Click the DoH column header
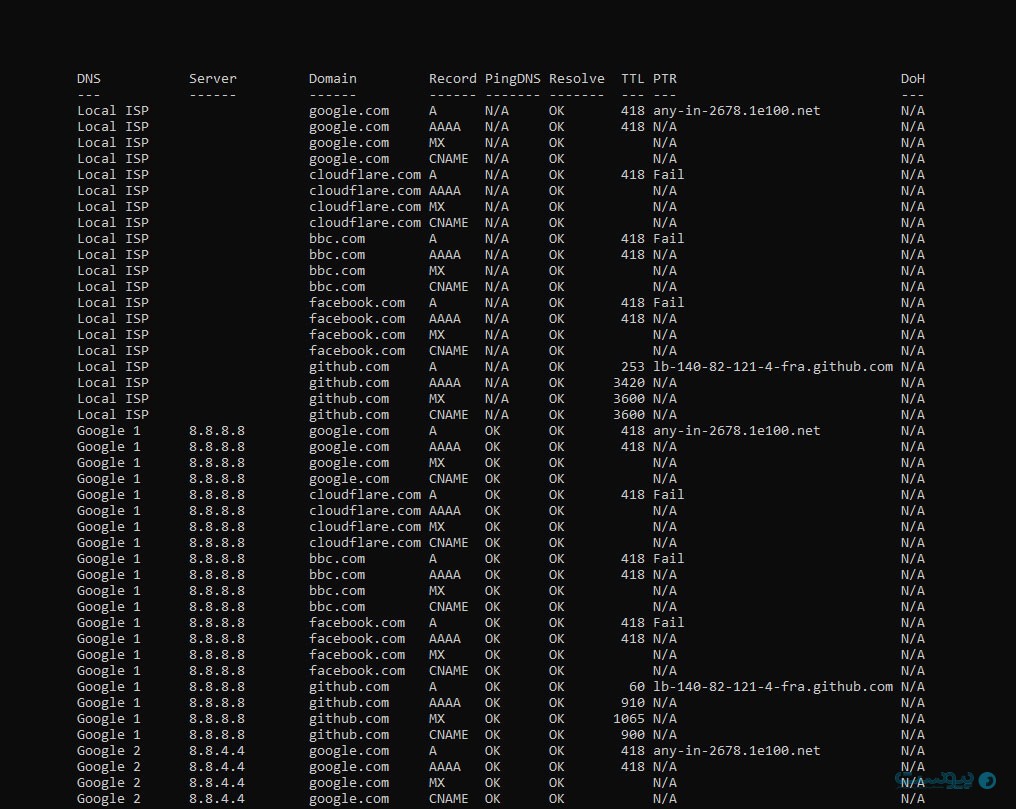The width and height of the screenshot is (1016, 809). point(912,79)
